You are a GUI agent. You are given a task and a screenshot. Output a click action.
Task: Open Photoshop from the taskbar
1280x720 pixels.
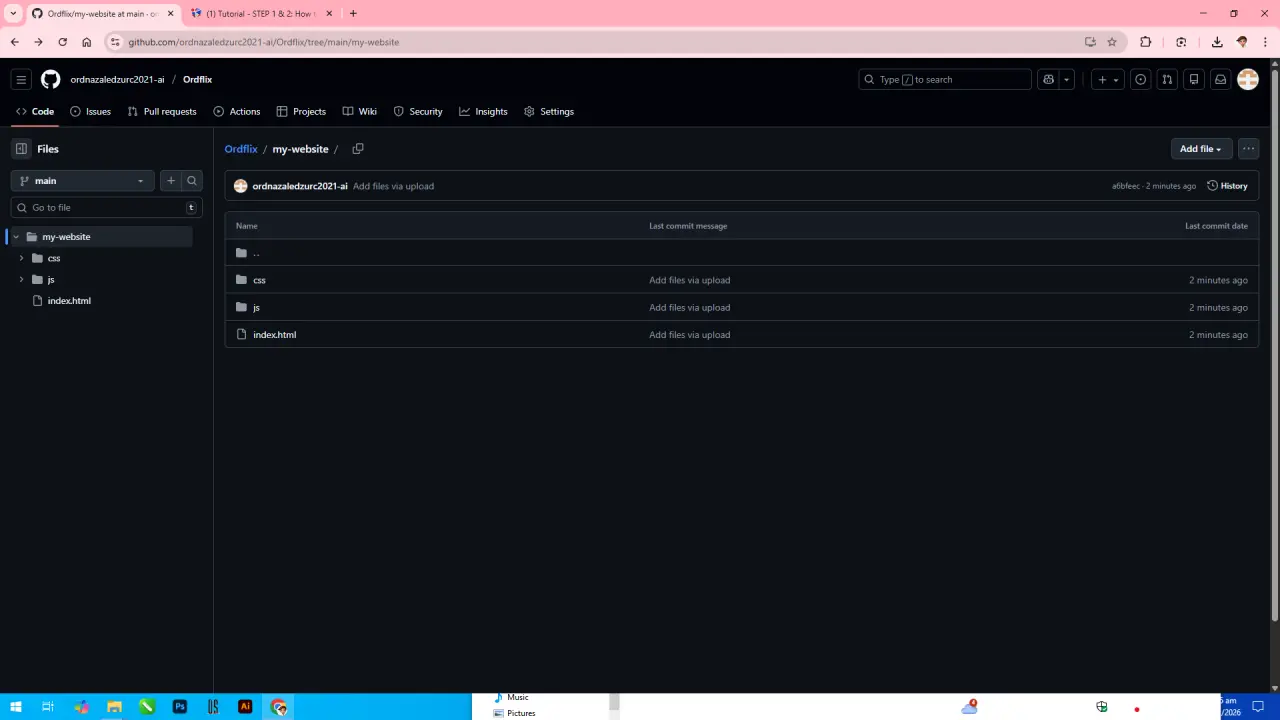pos(180,707)
